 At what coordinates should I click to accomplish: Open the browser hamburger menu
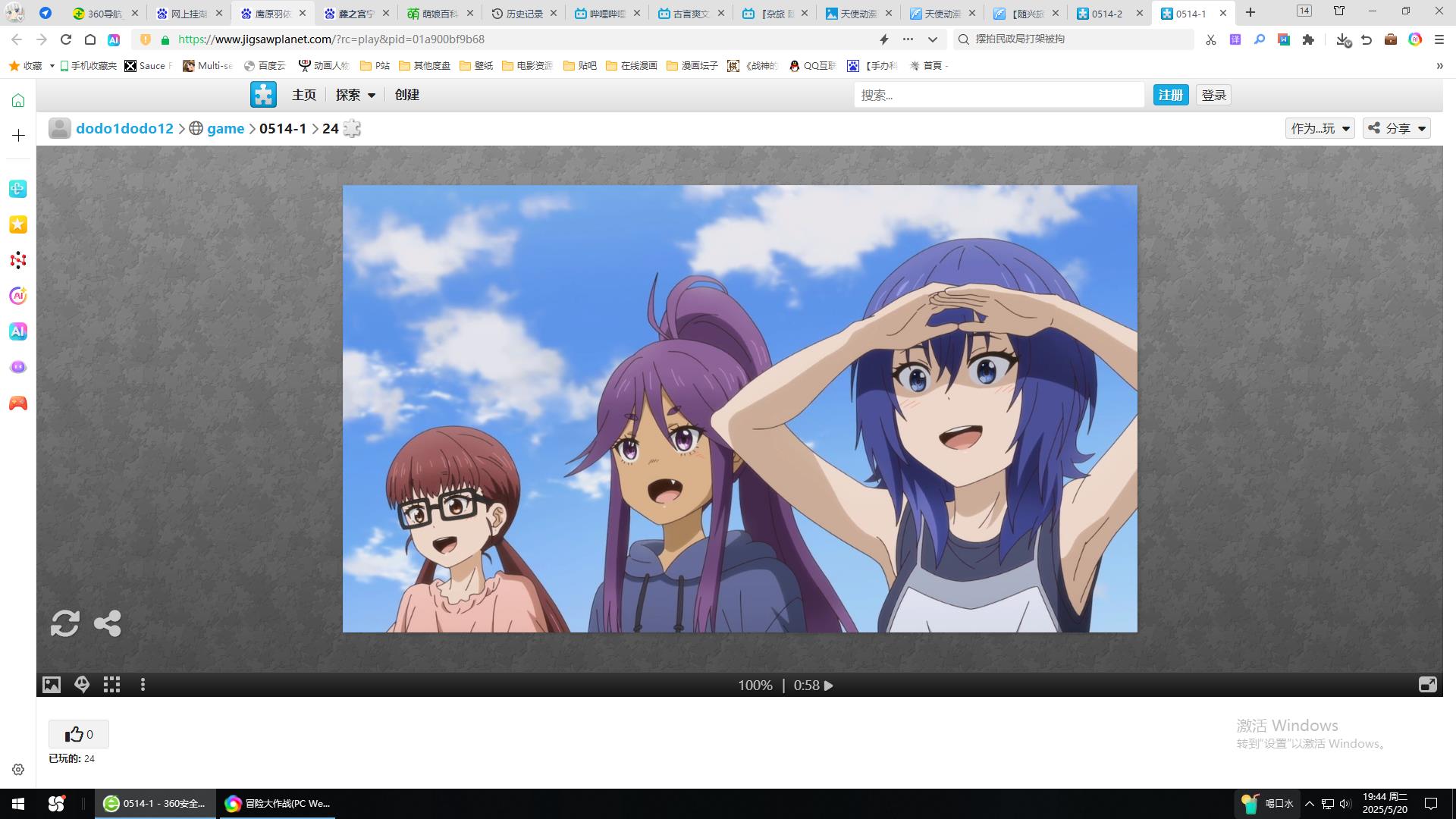pos(1439,39)
